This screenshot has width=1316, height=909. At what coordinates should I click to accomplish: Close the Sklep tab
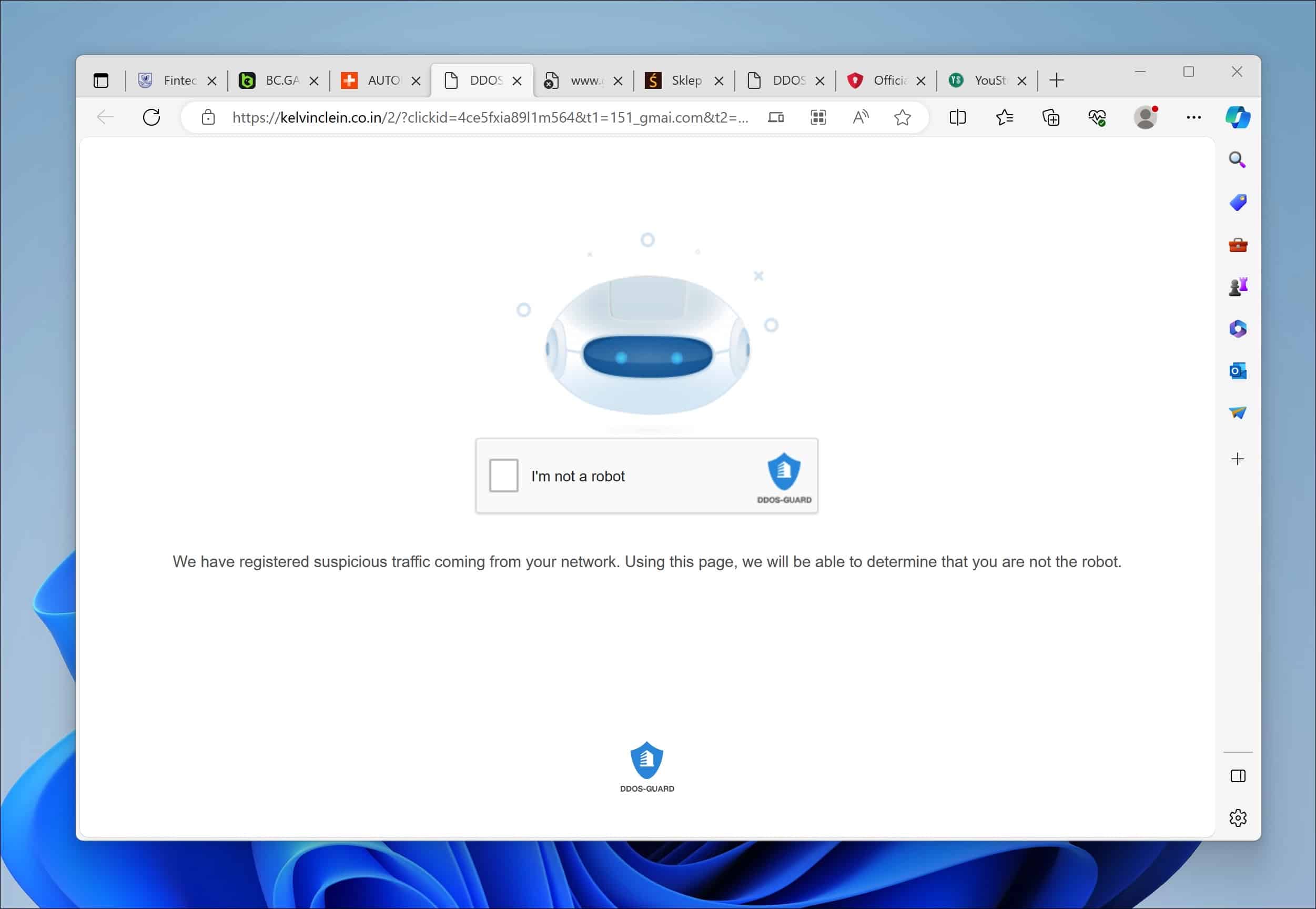[x=719, y=82]
